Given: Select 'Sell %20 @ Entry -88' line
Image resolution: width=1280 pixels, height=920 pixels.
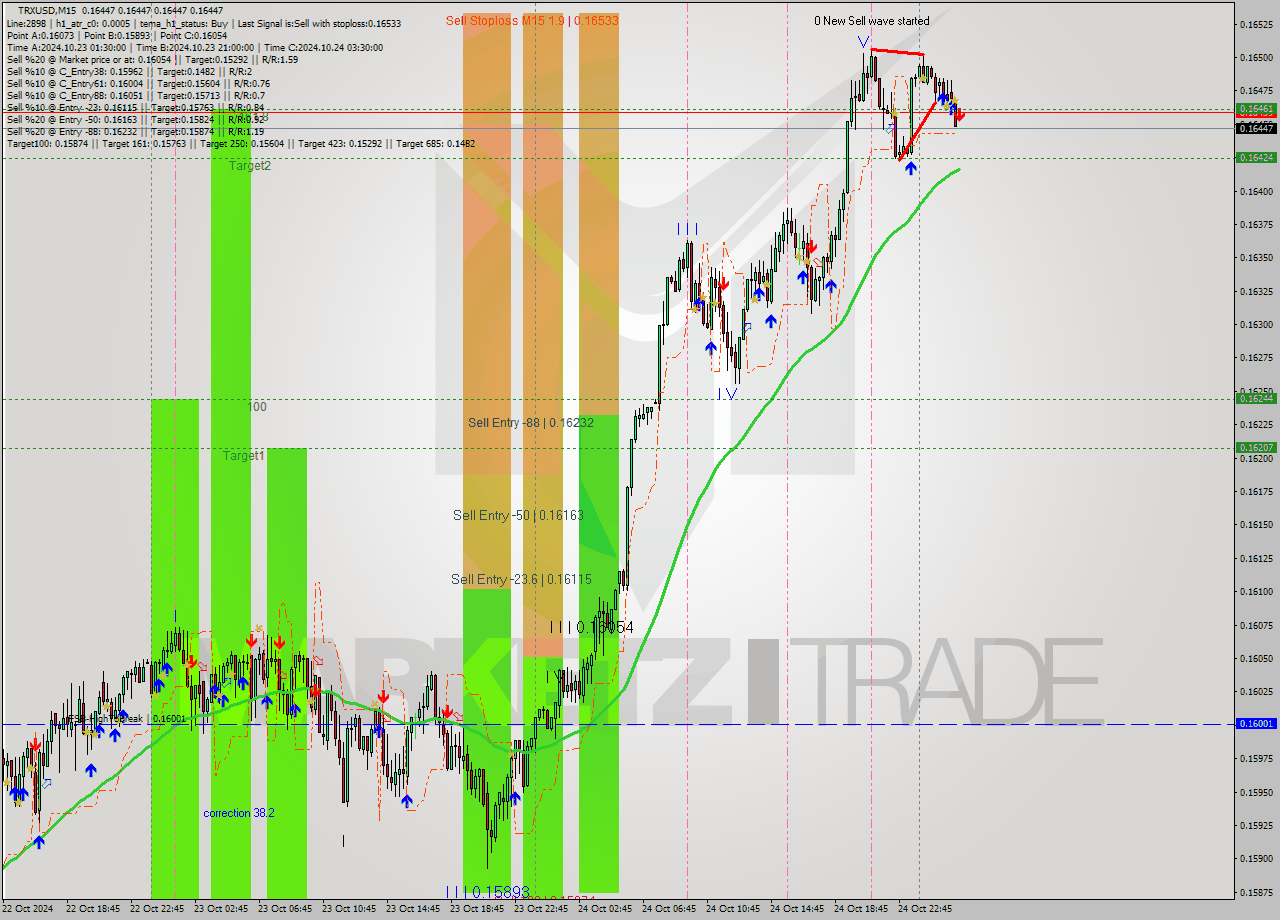Looking at the screenshot, I should 135,131.
